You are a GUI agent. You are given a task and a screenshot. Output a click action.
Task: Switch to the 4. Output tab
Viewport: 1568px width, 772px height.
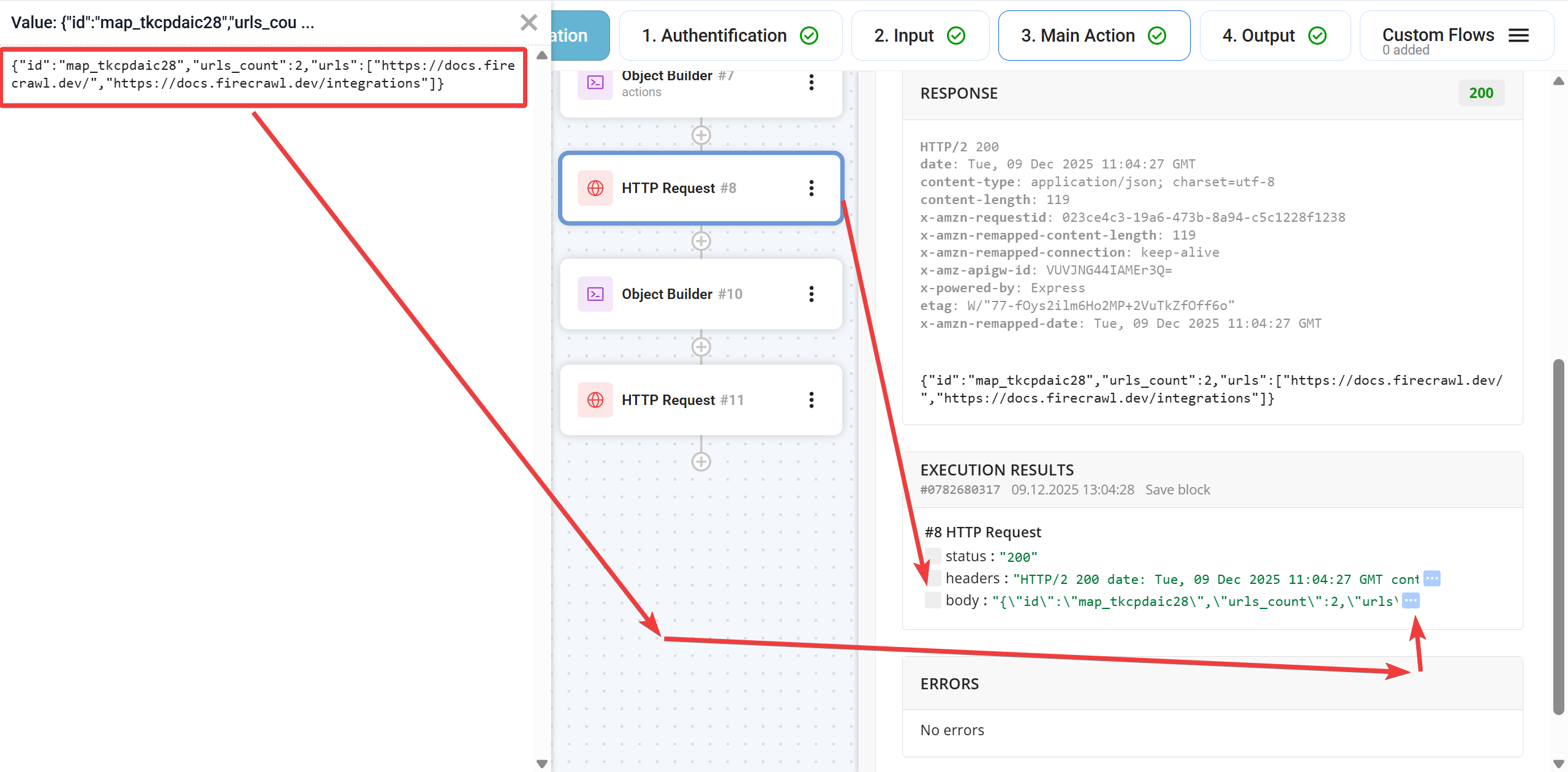[1274, 36]
